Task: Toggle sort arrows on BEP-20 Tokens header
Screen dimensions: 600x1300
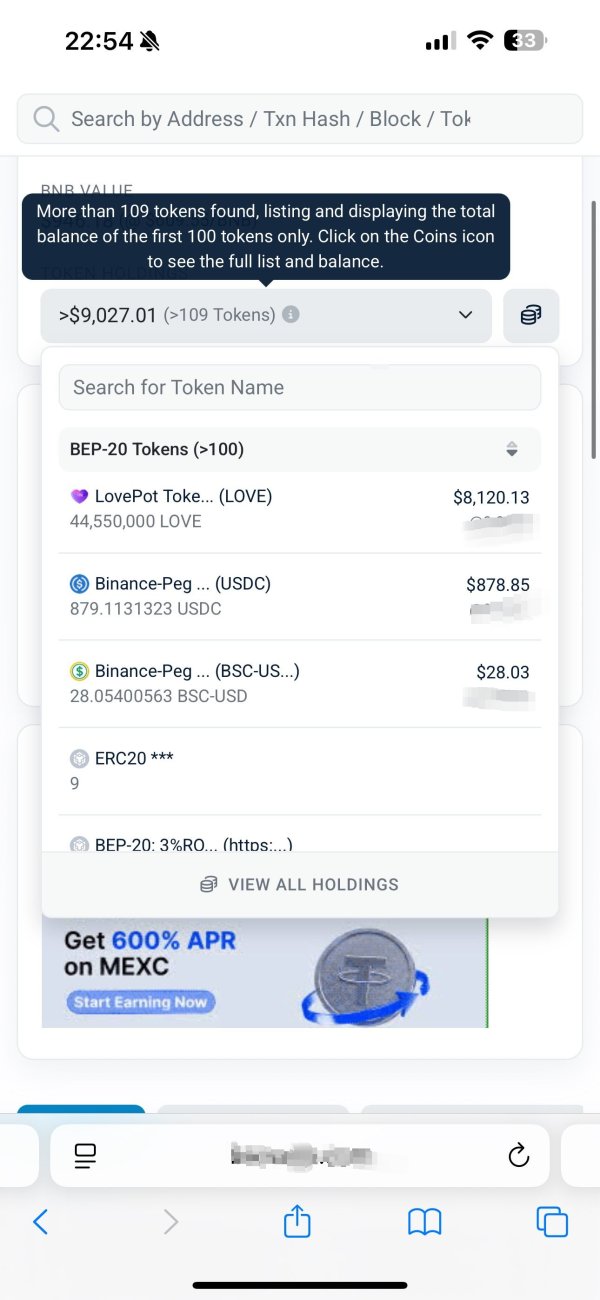Action: point(512,450)
